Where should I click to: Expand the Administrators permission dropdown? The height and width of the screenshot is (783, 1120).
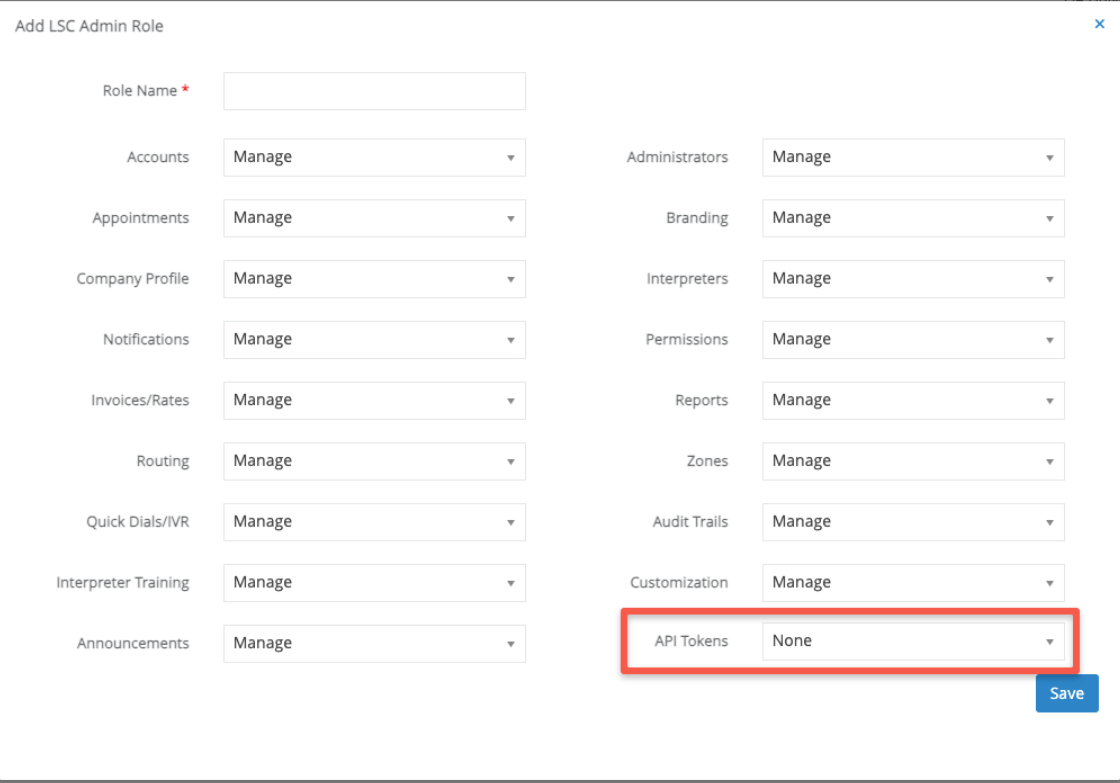point(912,157)
